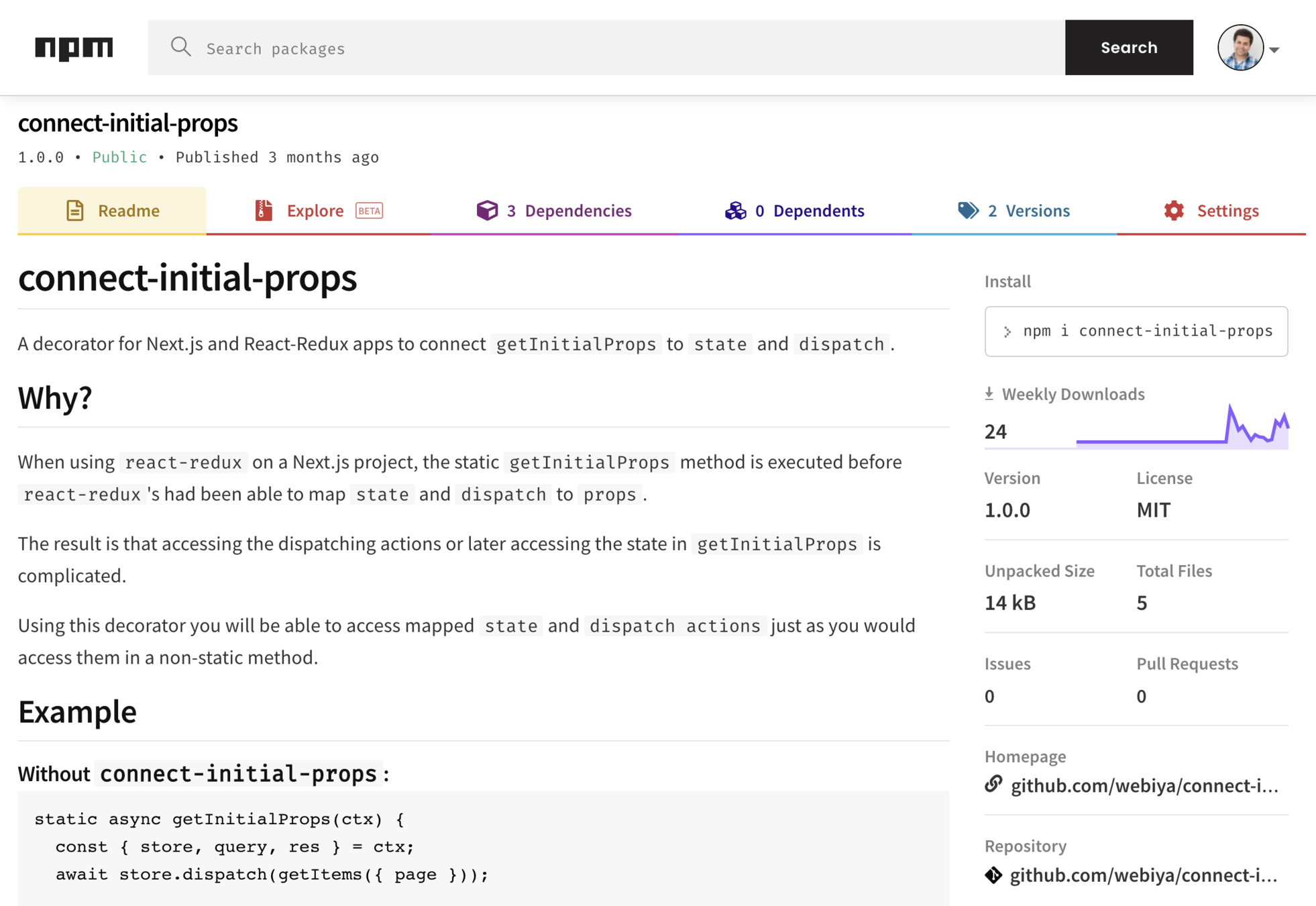This screenshot has height=906, width=1316.
Task: Click the Homepage chain link icon
Action: (993, 784)
